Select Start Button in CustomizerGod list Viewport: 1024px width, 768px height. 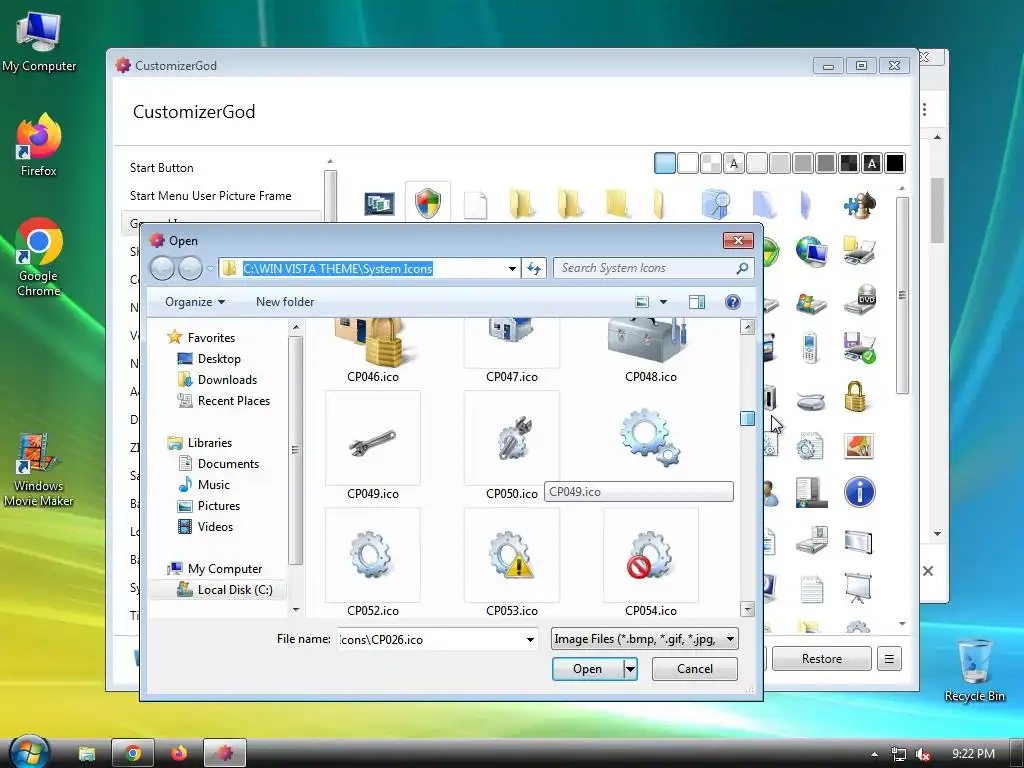[161, 168]
